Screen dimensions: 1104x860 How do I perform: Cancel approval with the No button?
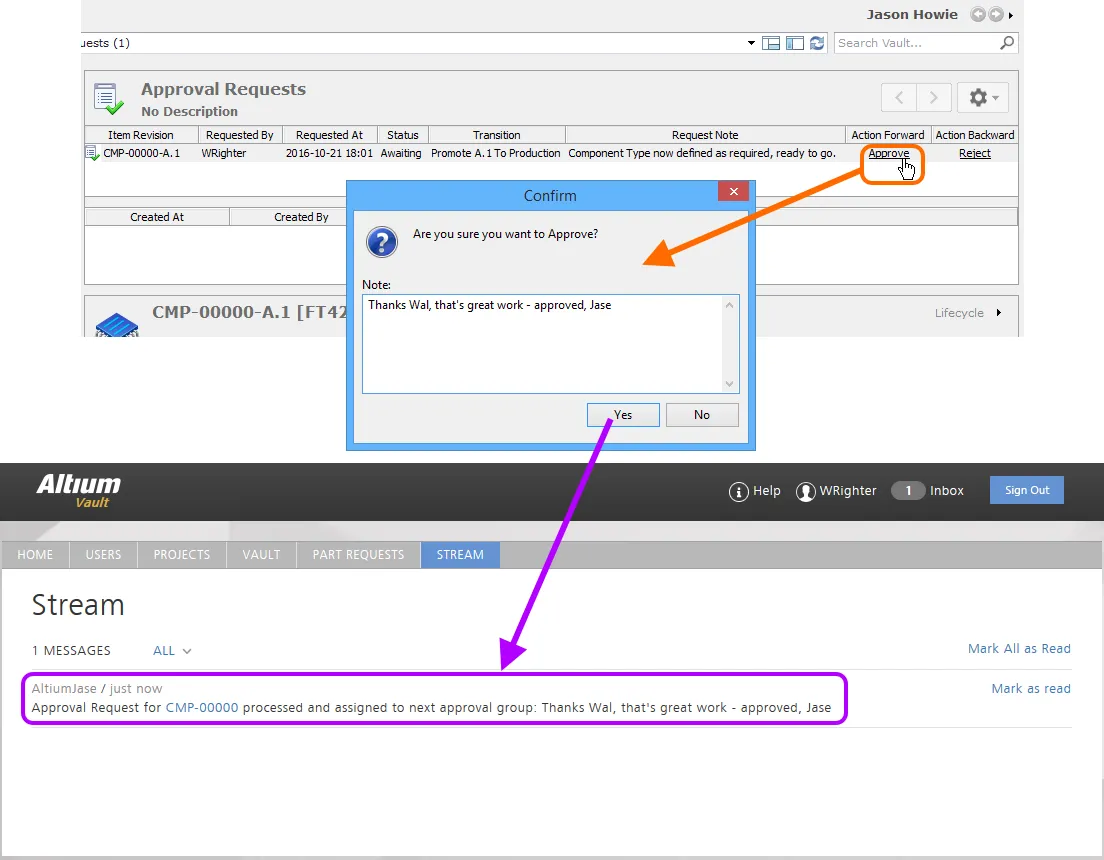(702, 415)
